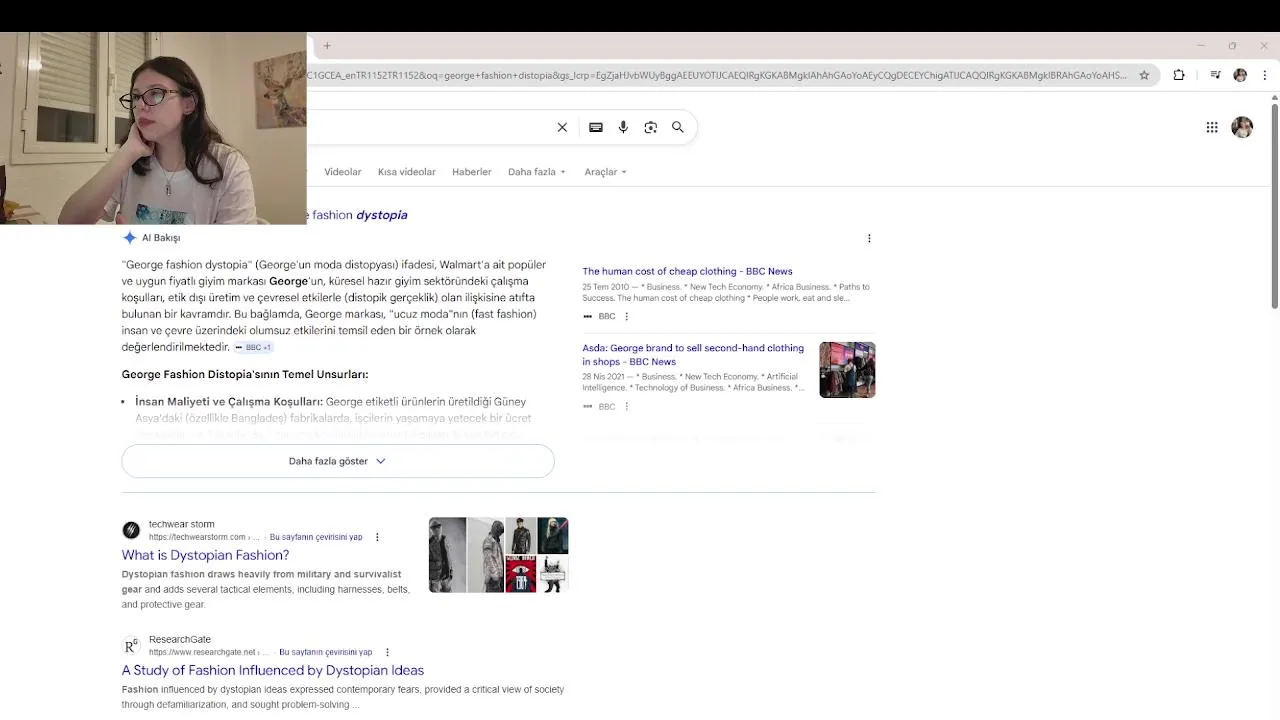The width and height of the screenshot is (1280, 720).
Task: Bookmark this page with the star icon
Action: 1144,75
